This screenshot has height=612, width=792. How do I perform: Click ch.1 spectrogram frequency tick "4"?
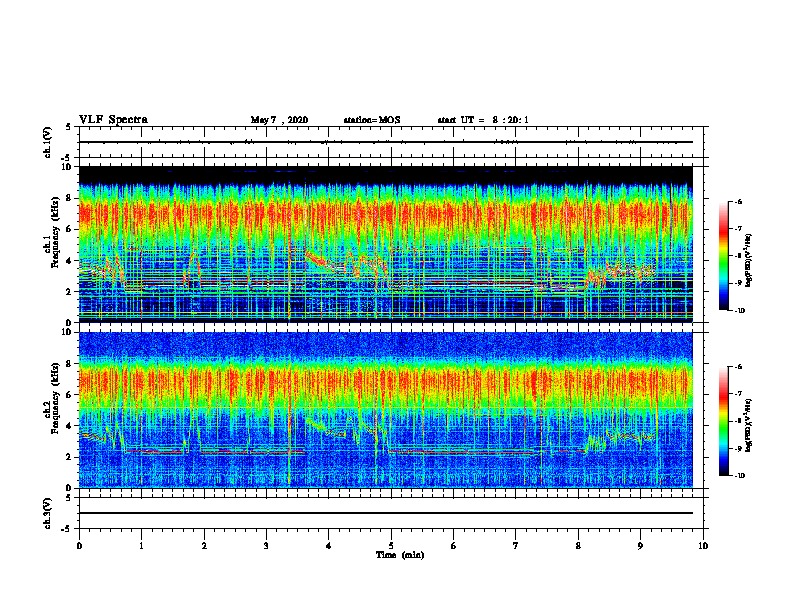tap(70, 261)
